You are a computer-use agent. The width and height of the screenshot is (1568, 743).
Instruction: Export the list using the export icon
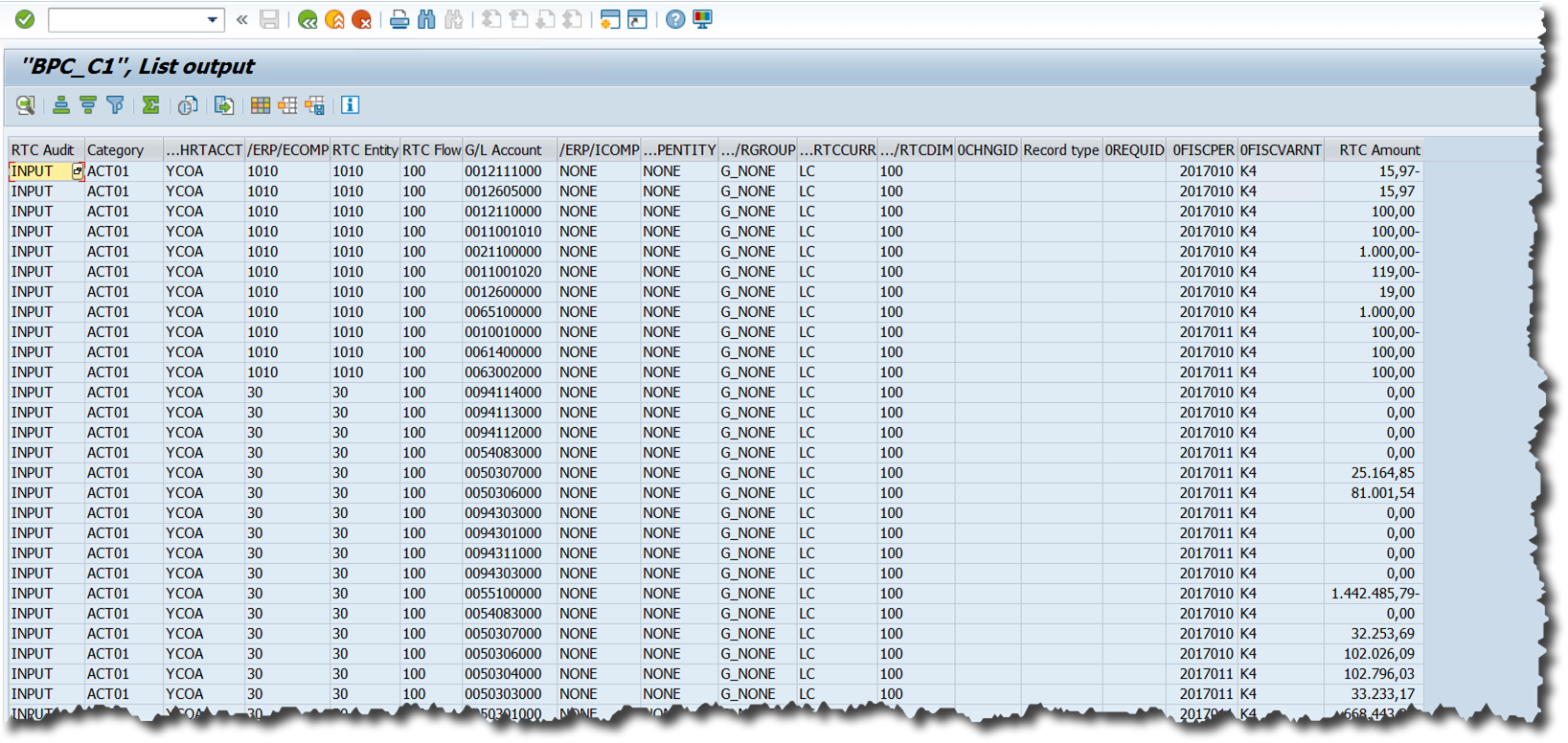click(224, 105)
